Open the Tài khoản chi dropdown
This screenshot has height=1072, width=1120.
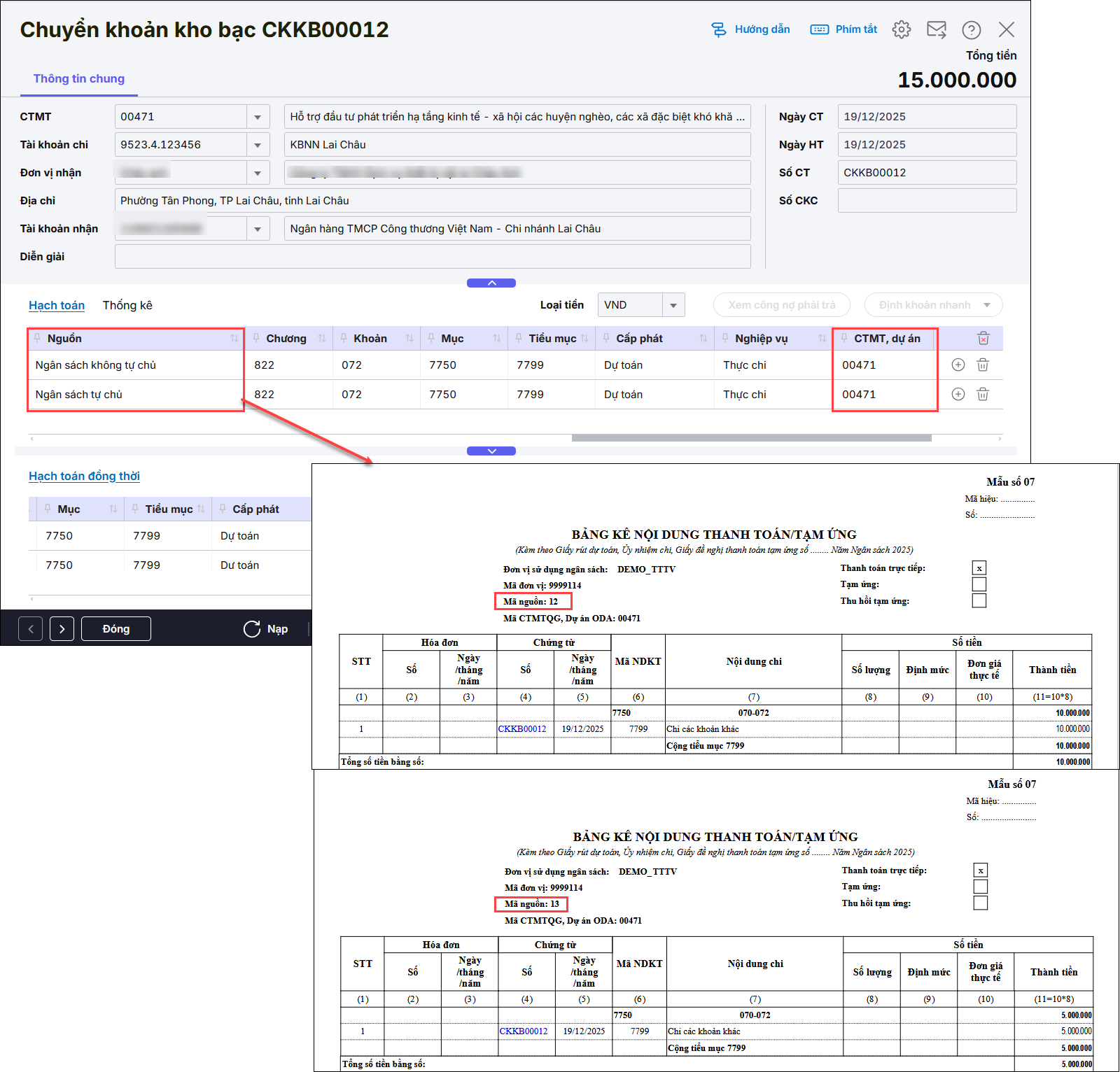tap(258, 145)
